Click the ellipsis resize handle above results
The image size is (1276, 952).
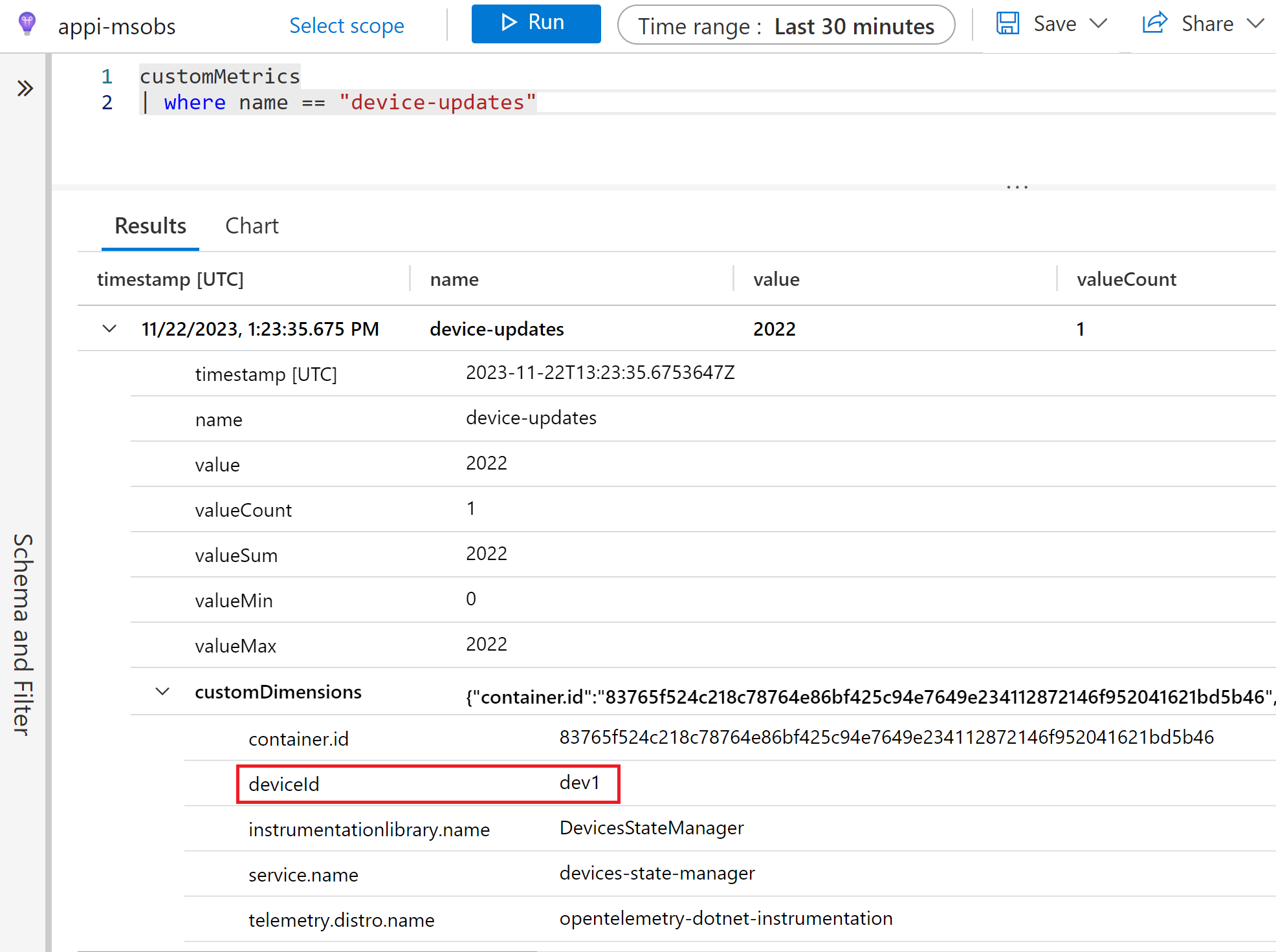[x=1017, y=187]
